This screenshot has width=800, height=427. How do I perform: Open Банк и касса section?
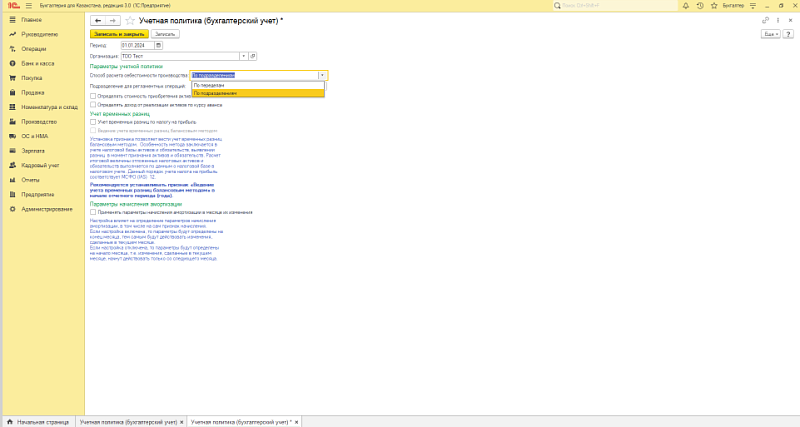click(36, 62)
